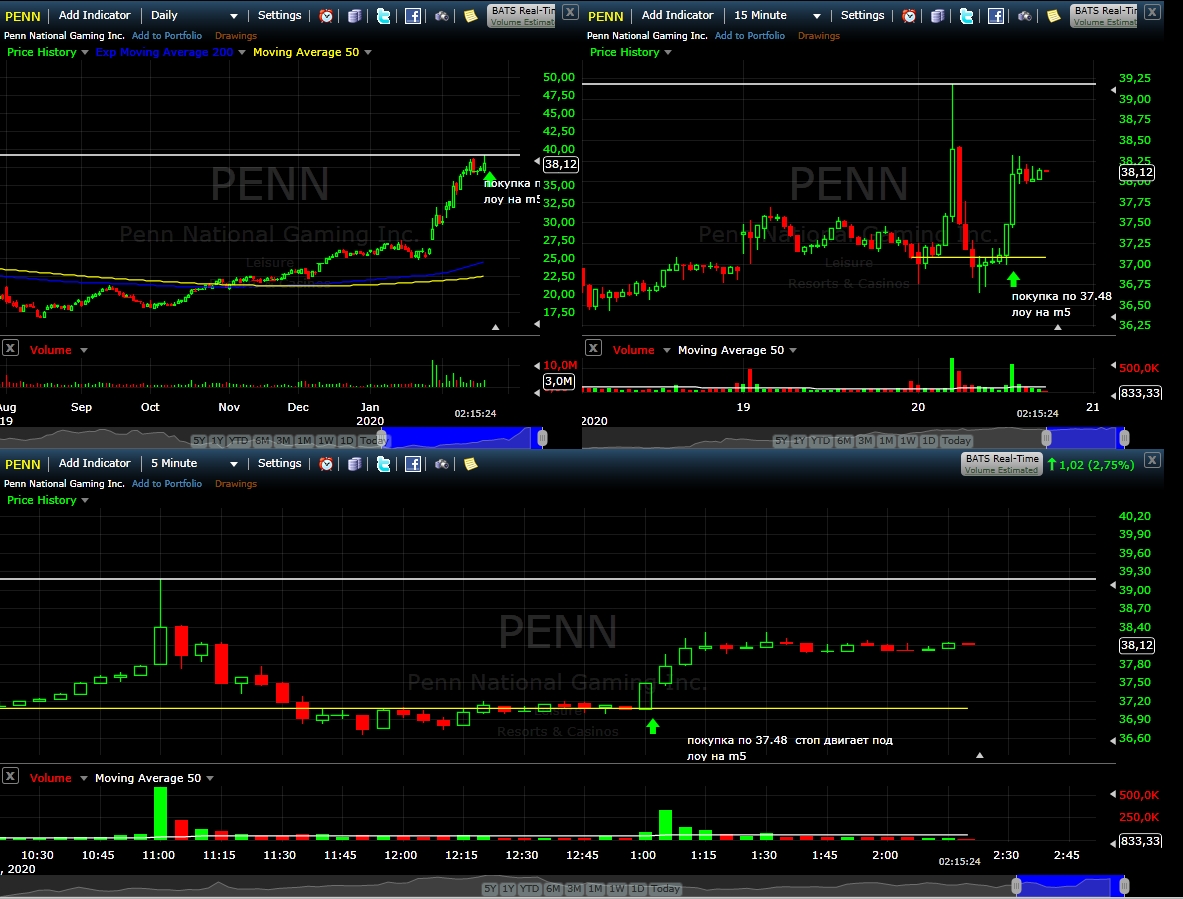This screenshot has height=899, width=1183.
Task: Remove the Volume pane in the daily chart
Action: tap(10, 348)
